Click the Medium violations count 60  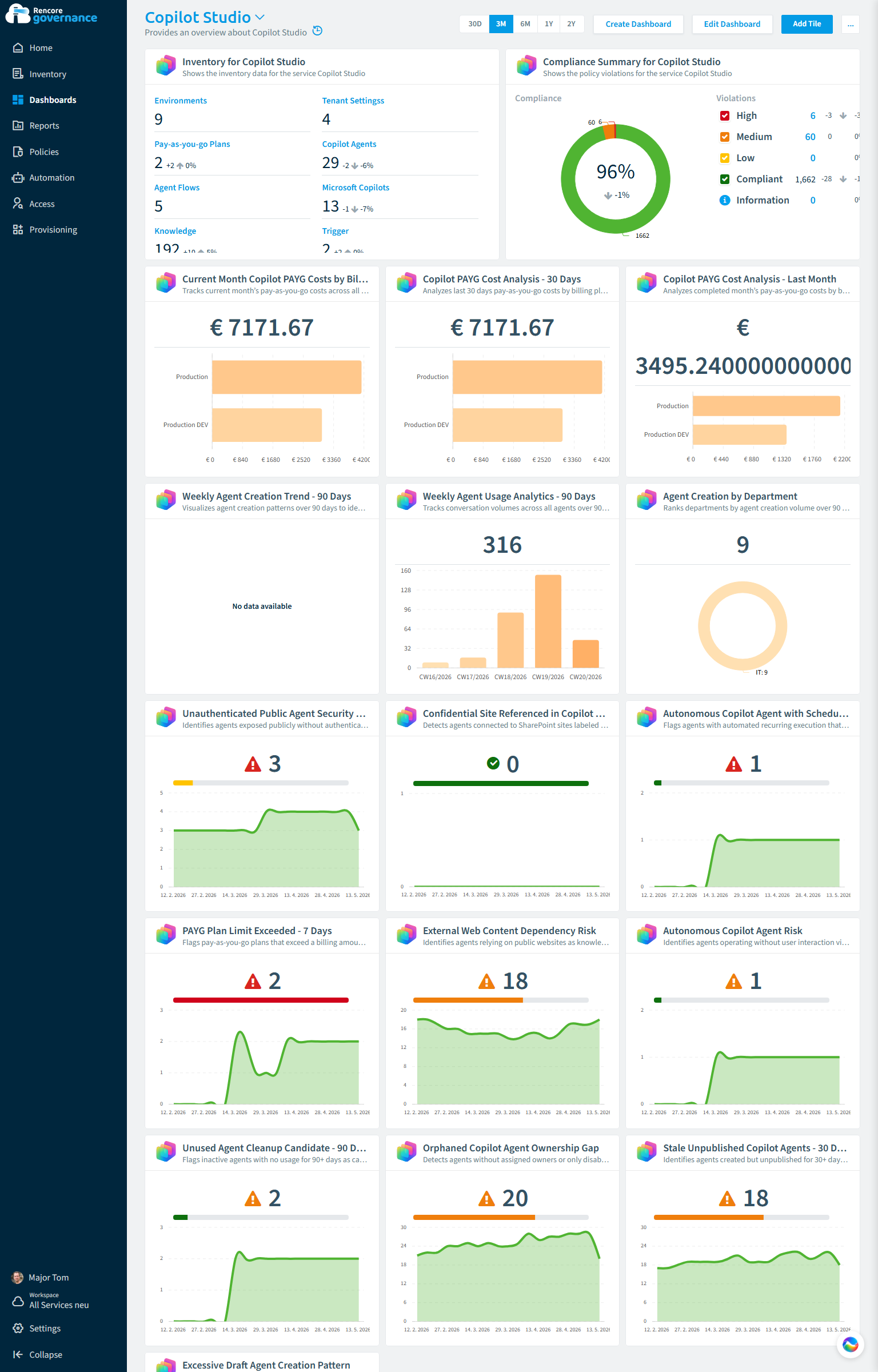coord(810,137)
